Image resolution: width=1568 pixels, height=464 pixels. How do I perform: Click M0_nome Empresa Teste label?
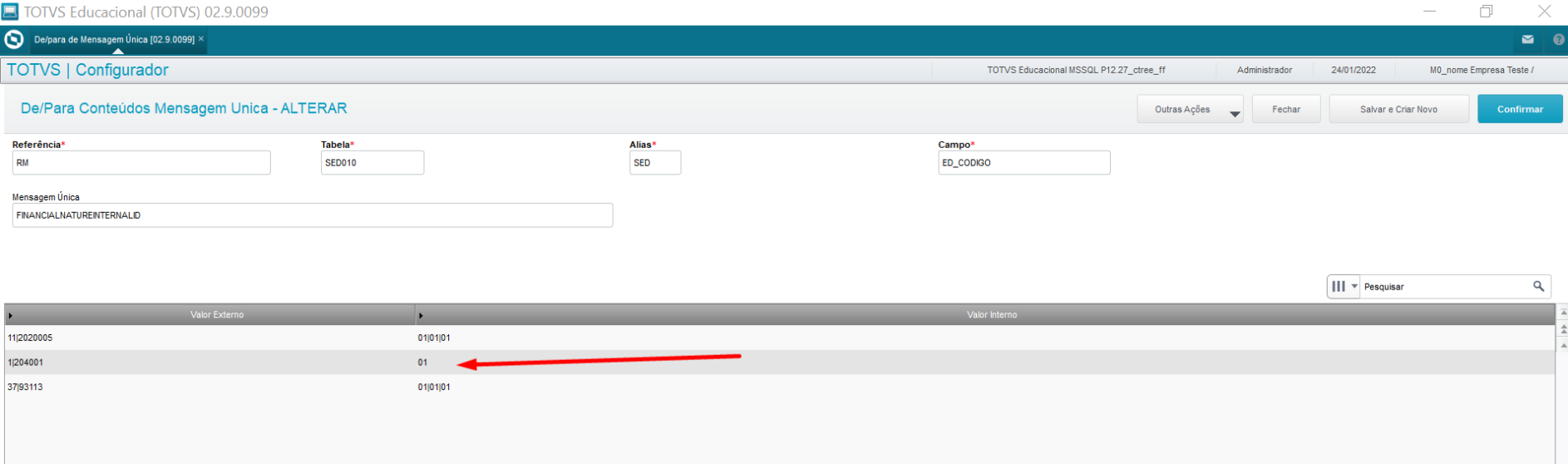coord(1482,70)
